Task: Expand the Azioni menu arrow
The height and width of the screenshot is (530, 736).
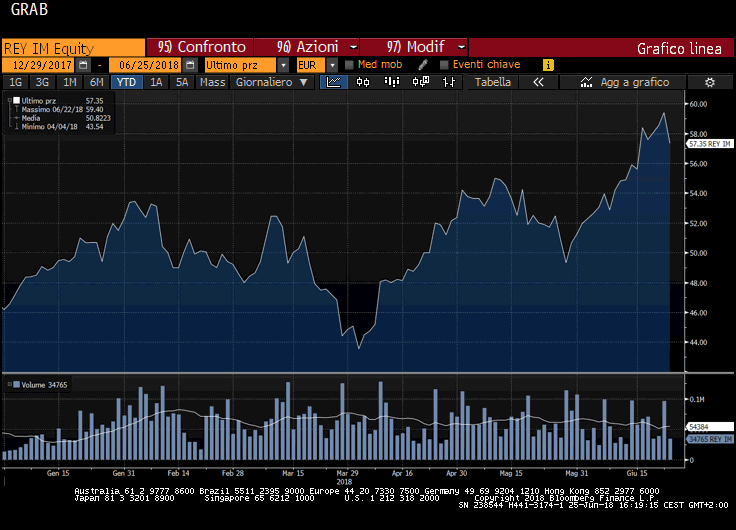Action: coord(353,47)
